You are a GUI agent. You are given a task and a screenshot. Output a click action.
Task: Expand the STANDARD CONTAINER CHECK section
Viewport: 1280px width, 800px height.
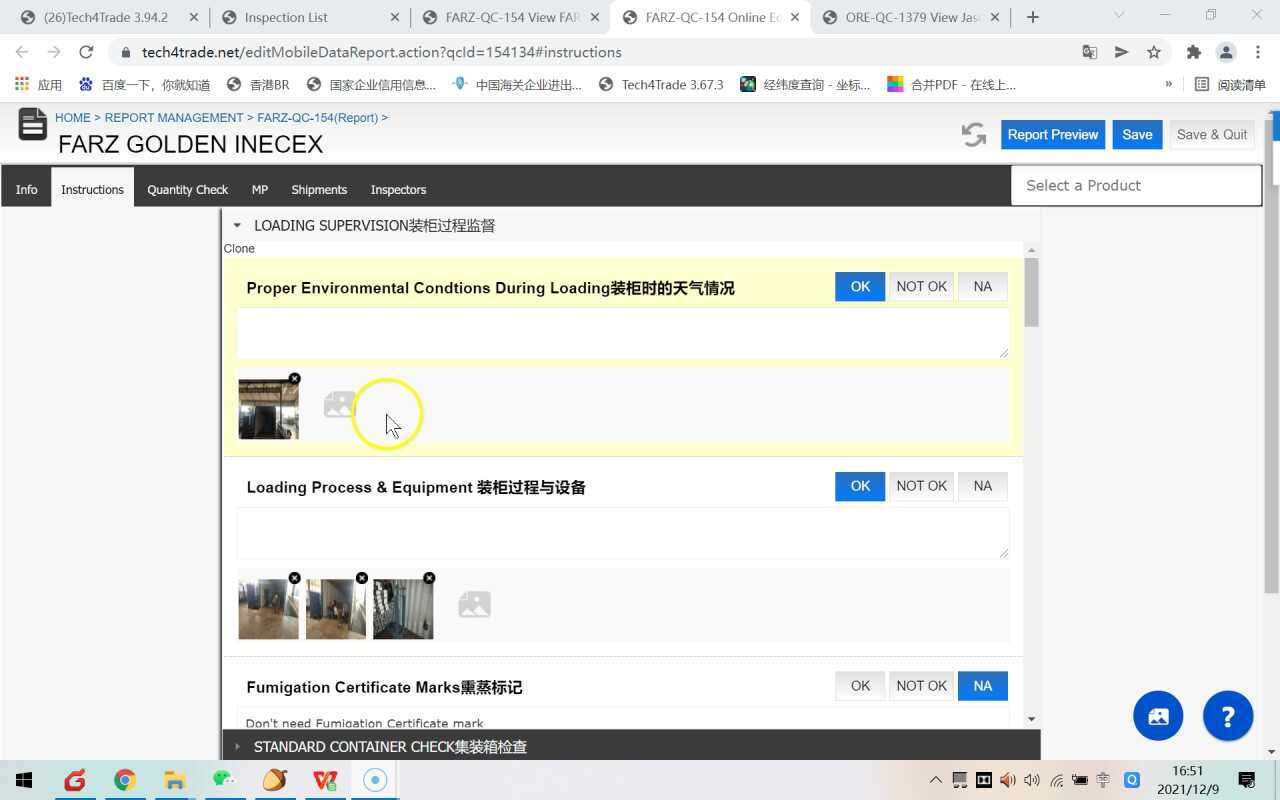pos(237,746)
